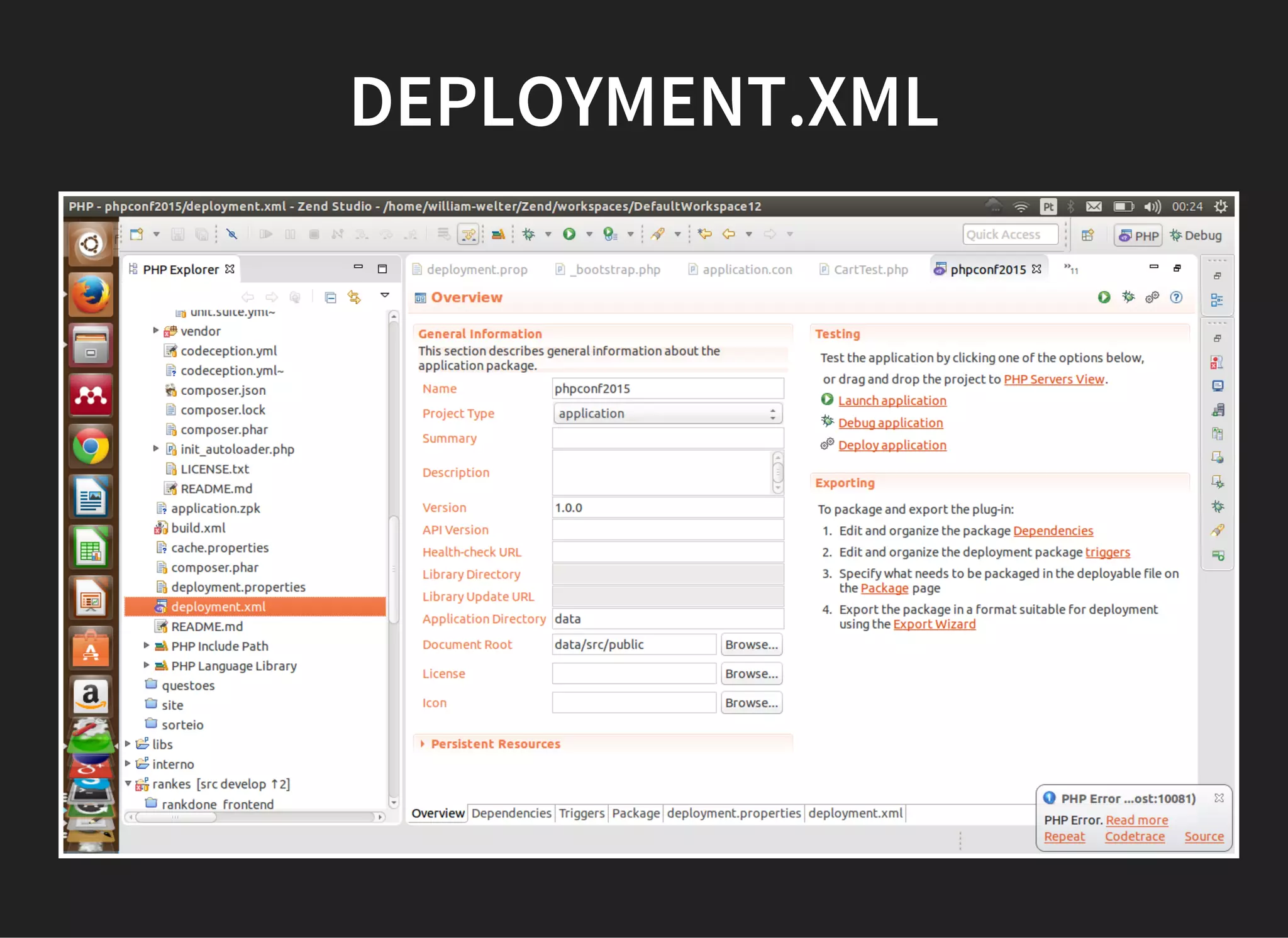The width and height of the screenshot is (1288, 938).
Task: Open the volume sound indicator
Action: pos(1152,206)
